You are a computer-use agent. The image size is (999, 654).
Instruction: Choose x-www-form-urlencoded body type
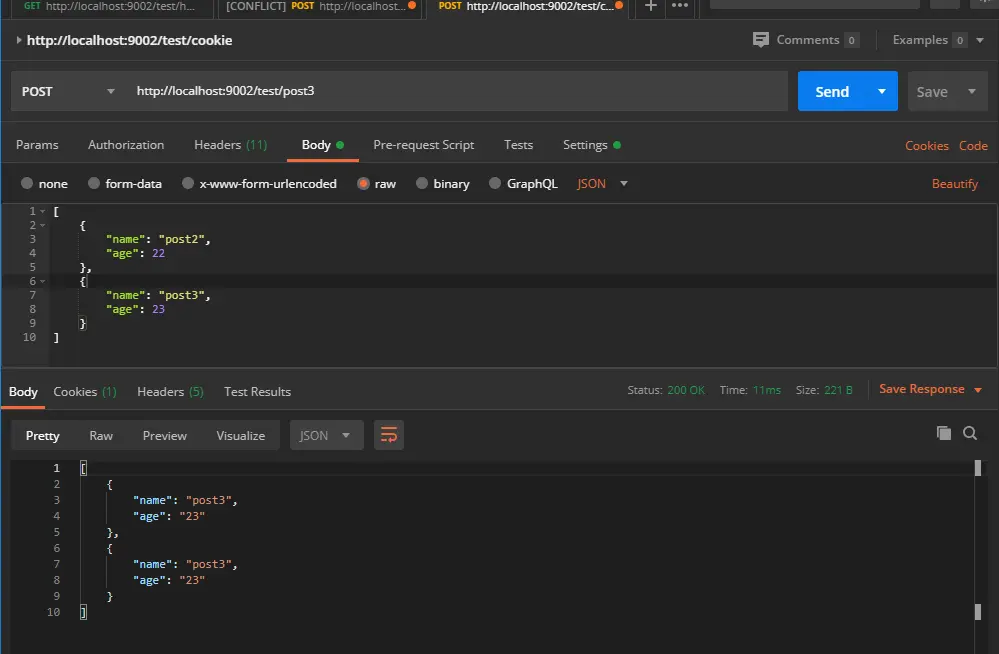(259, 184)
